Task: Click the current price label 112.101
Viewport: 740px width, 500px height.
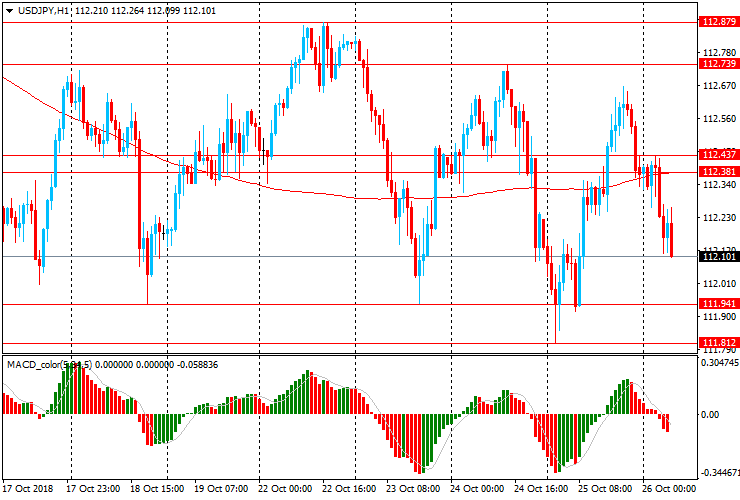Action: point(719,256)
